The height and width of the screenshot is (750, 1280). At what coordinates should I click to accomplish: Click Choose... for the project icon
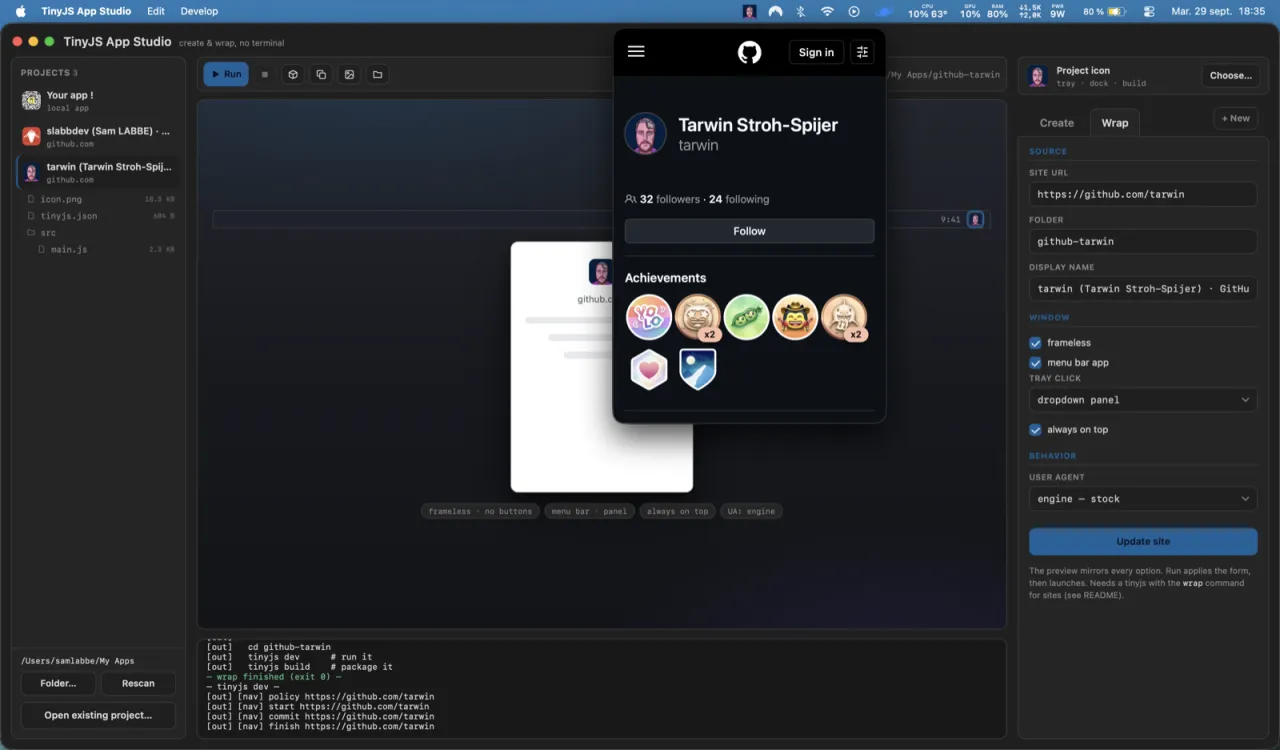(1230, 75)
